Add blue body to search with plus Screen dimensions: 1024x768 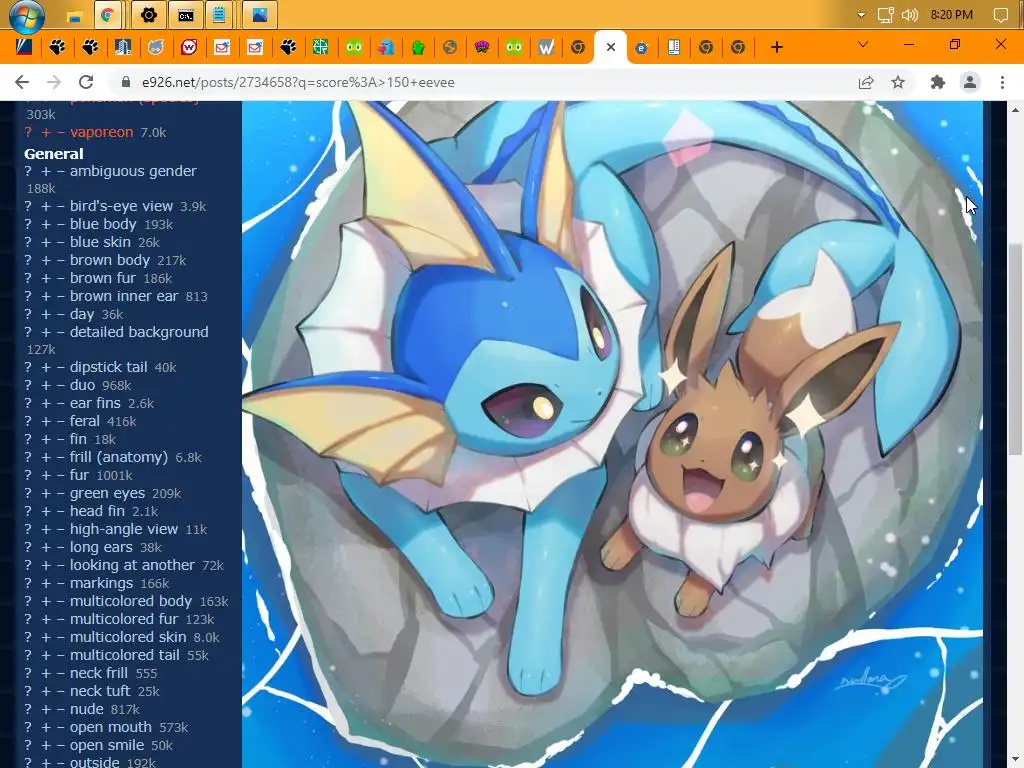[x=46, y=225]
